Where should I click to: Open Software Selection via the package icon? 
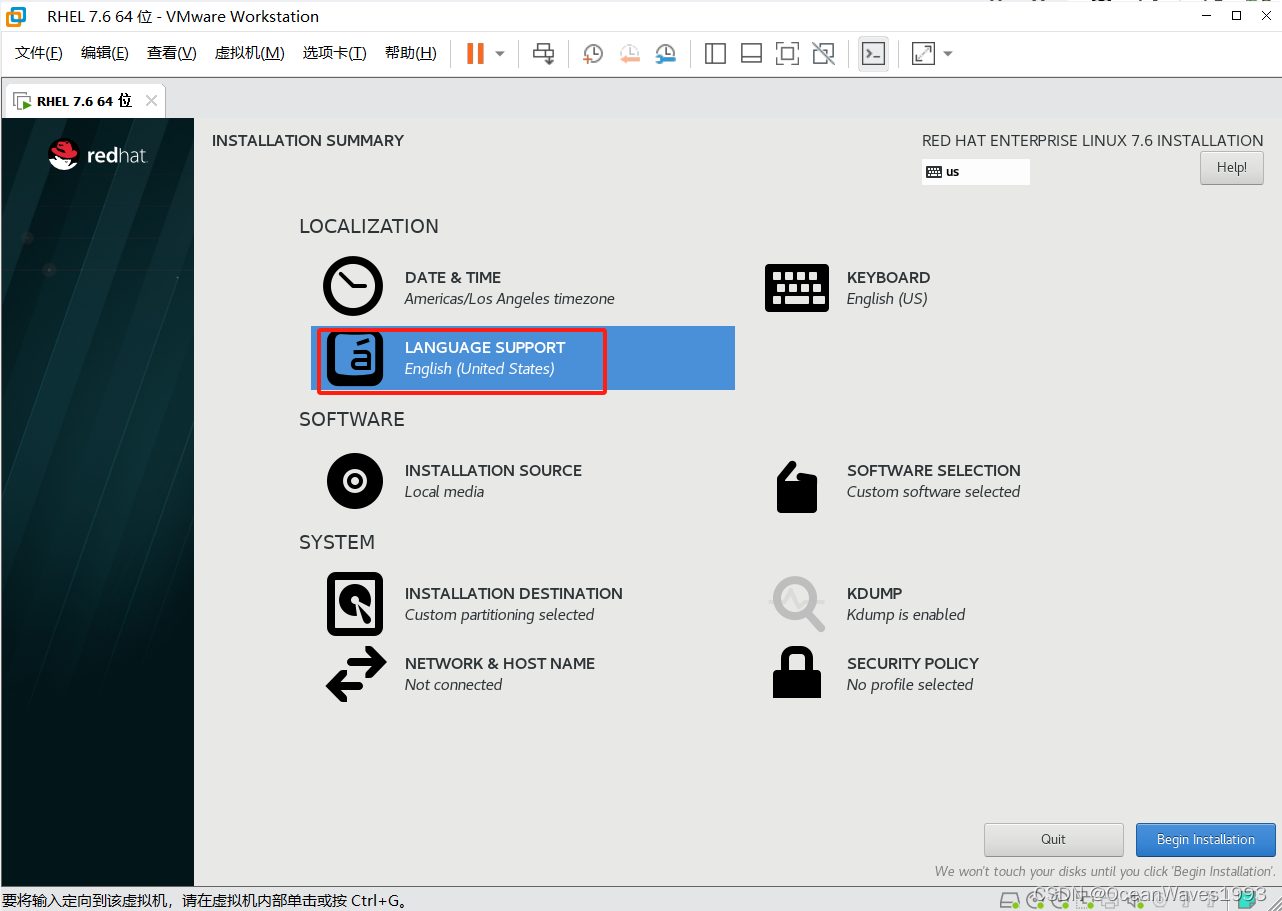(797, 487)
